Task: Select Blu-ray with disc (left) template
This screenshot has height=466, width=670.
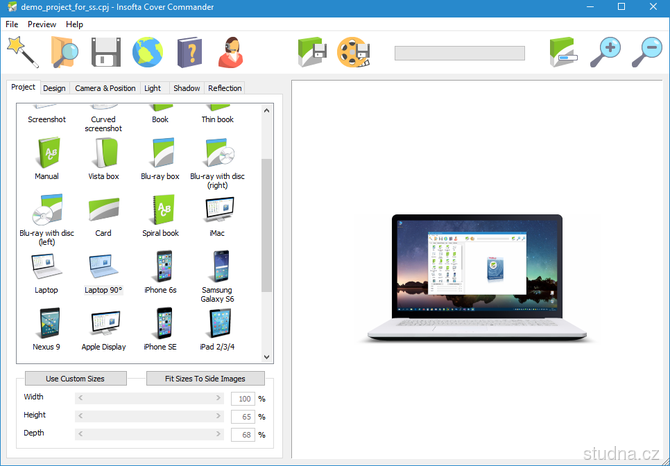Action: (x=47, y=220)
